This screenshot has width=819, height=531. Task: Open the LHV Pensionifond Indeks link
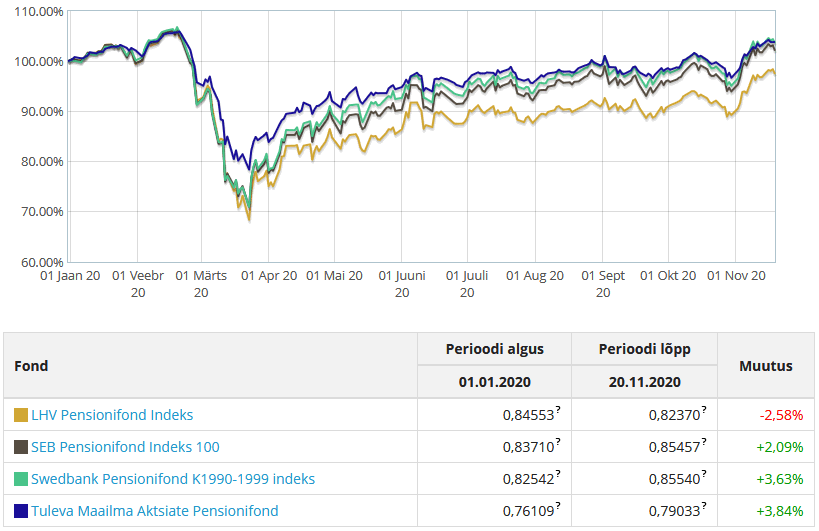click(x=112, y=415)
